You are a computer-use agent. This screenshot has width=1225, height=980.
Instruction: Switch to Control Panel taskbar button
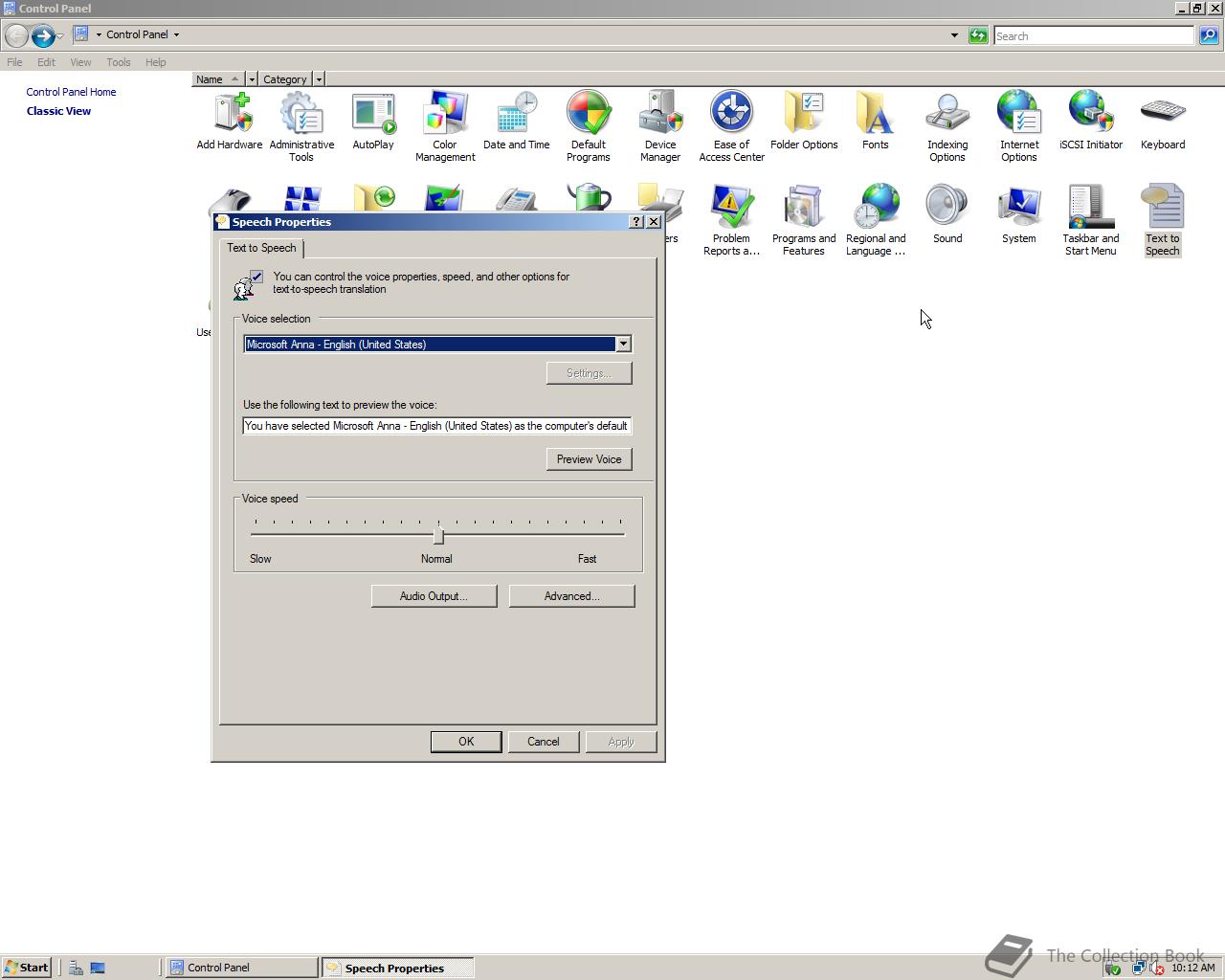[241, 968]
